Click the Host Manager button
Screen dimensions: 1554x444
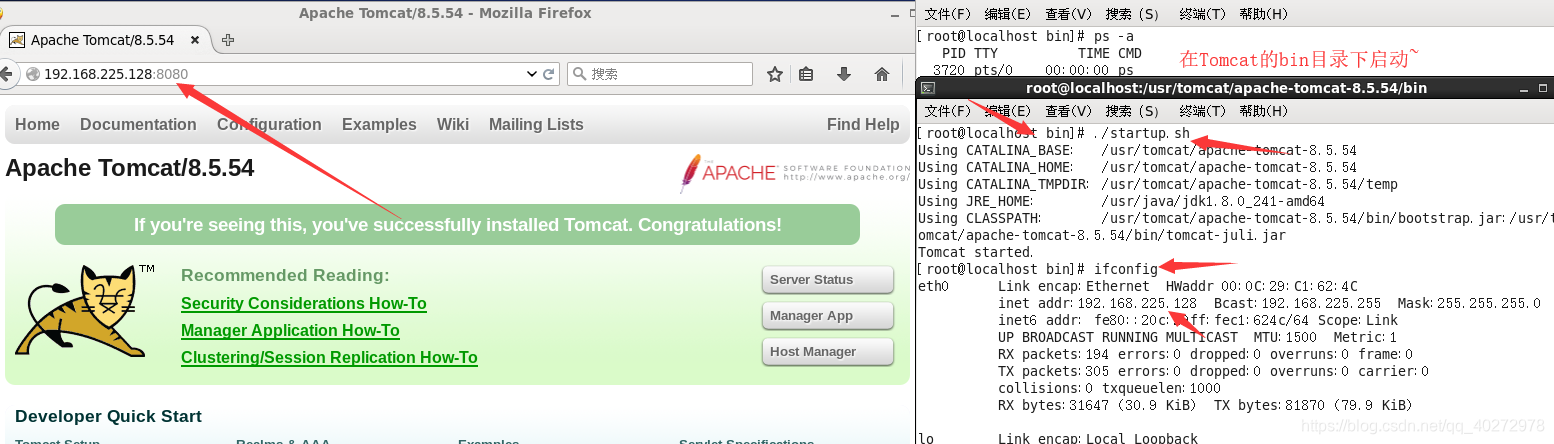point(827,351)
